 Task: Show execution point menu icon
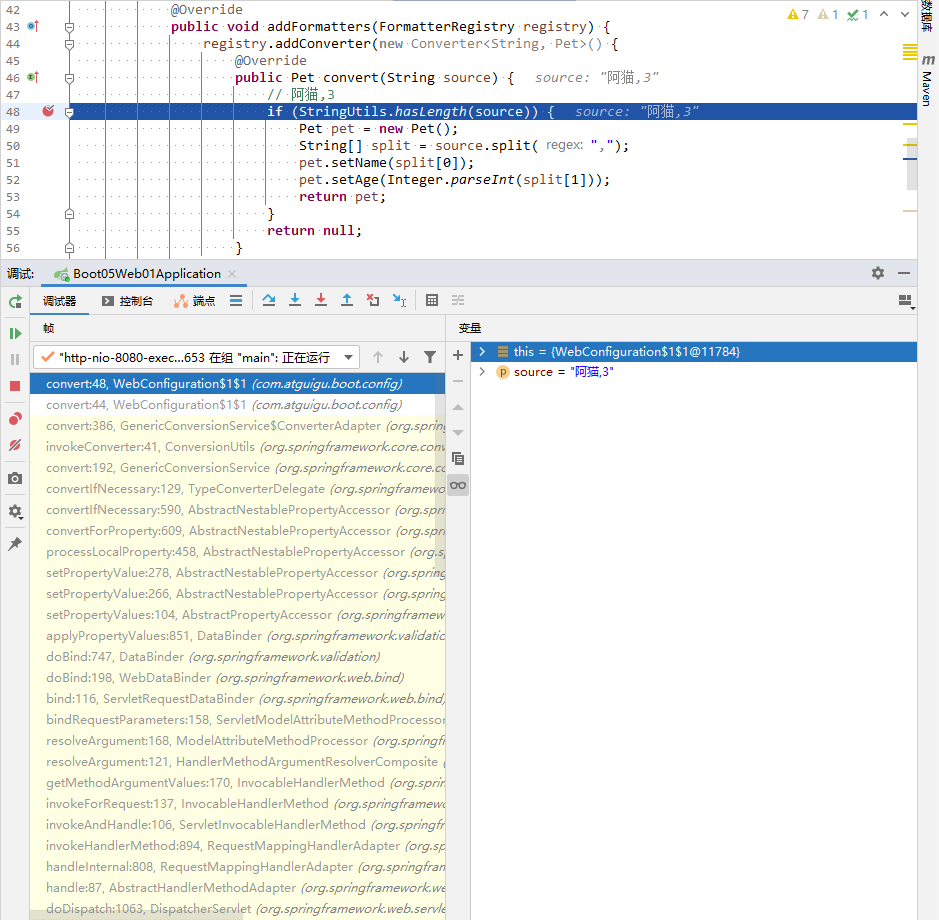point(236,301)
